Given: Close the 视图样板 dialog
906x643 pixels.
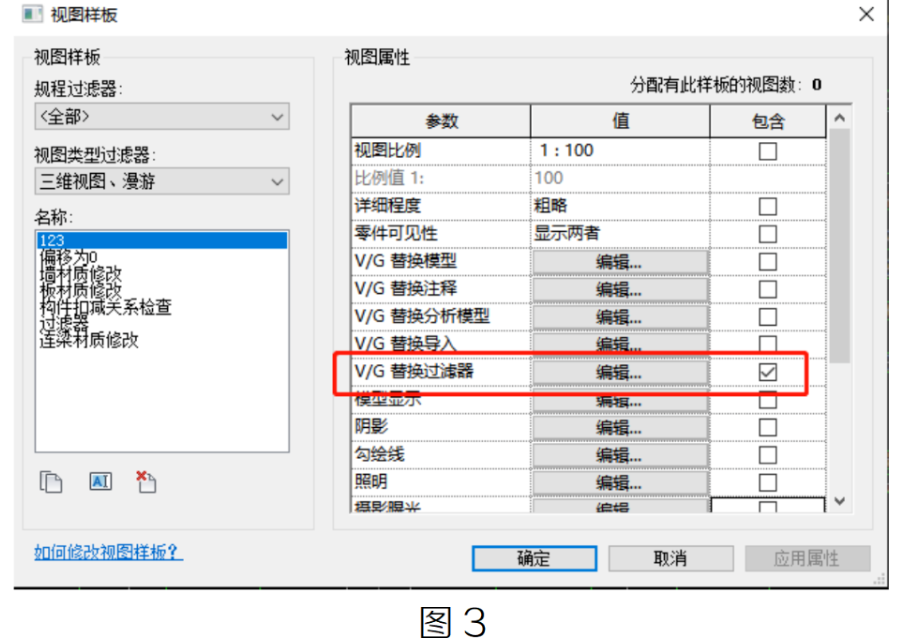Looking at the screenshot, I should tap(866, 14).
